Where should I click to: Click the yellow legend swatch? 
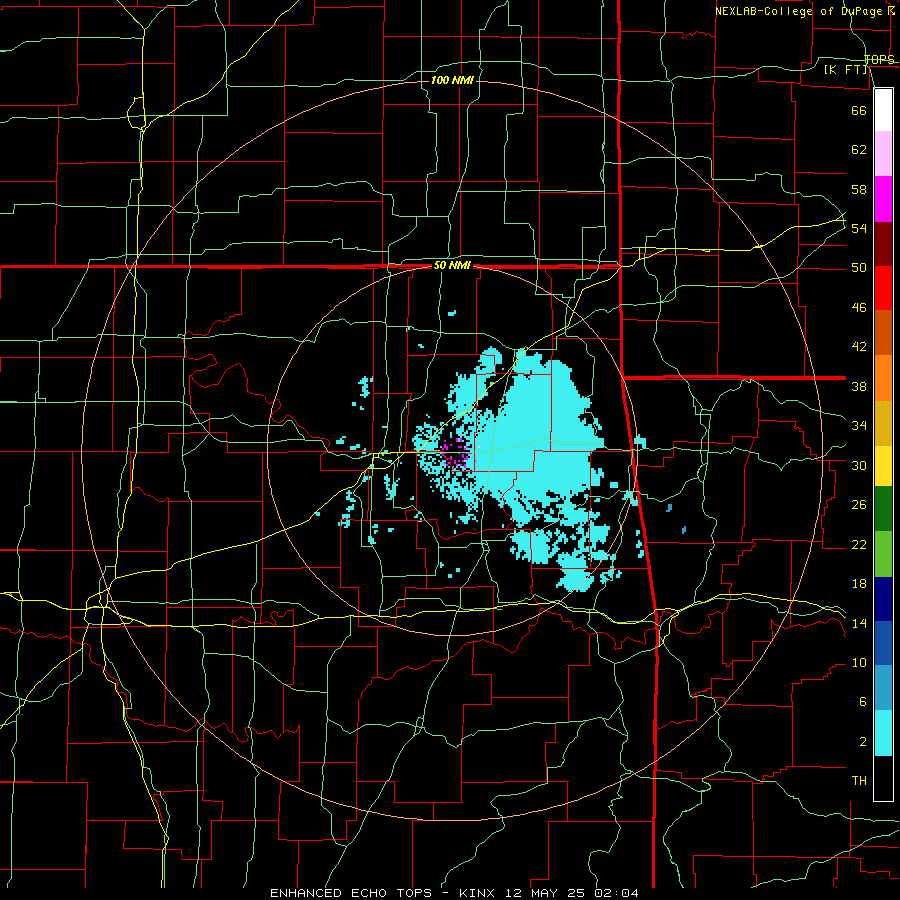click(883, 466)
